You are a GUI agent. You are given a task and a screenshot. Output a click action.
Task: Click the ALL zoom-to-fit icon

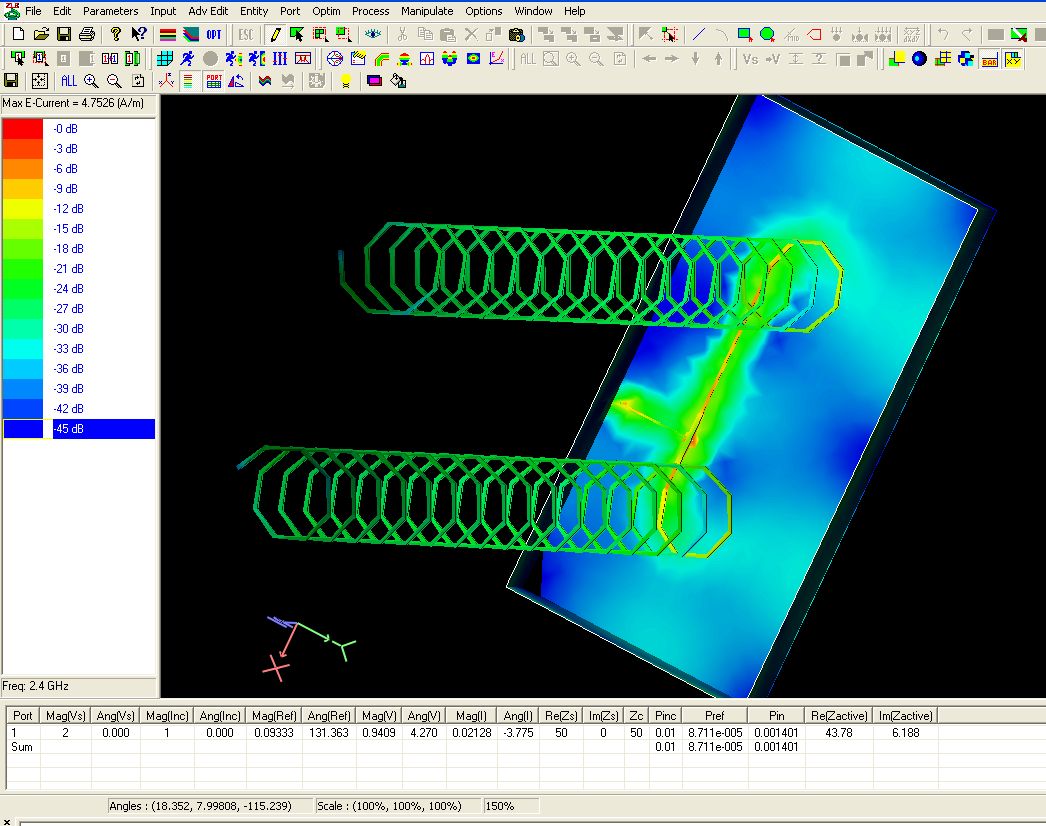68,81
